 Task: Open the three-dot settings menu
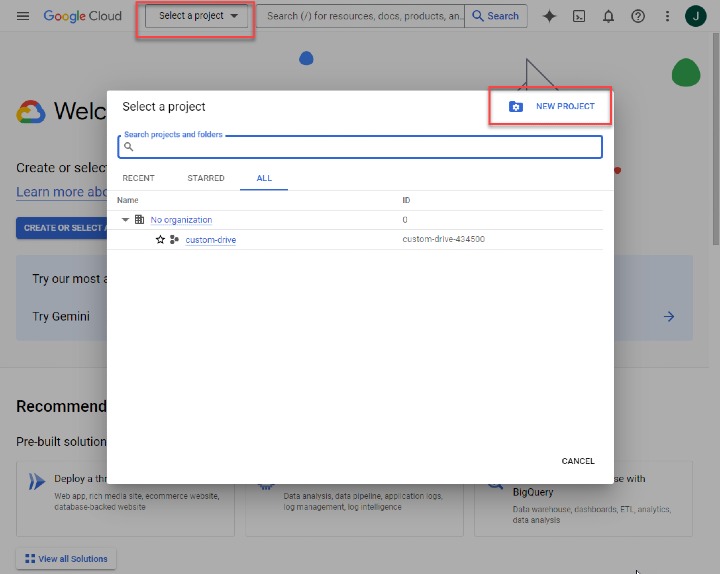pos(667,16)
